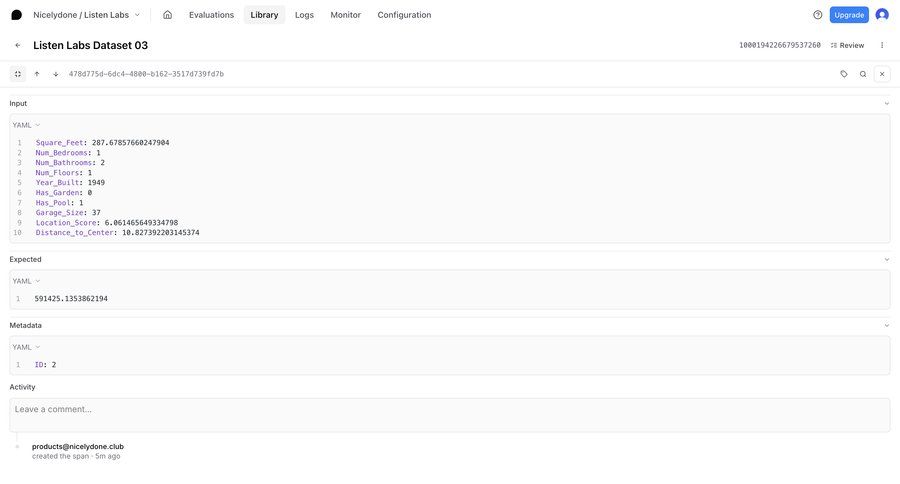Click the Activity section label
Image resolution: width=900 pixels, height=484 pixels.
point(22,388)
